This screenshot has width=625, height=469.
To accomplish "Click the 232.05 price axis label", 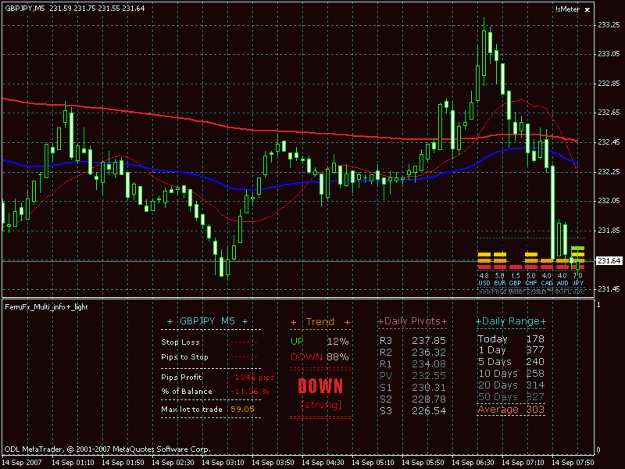I will click(x=609, y=200).
